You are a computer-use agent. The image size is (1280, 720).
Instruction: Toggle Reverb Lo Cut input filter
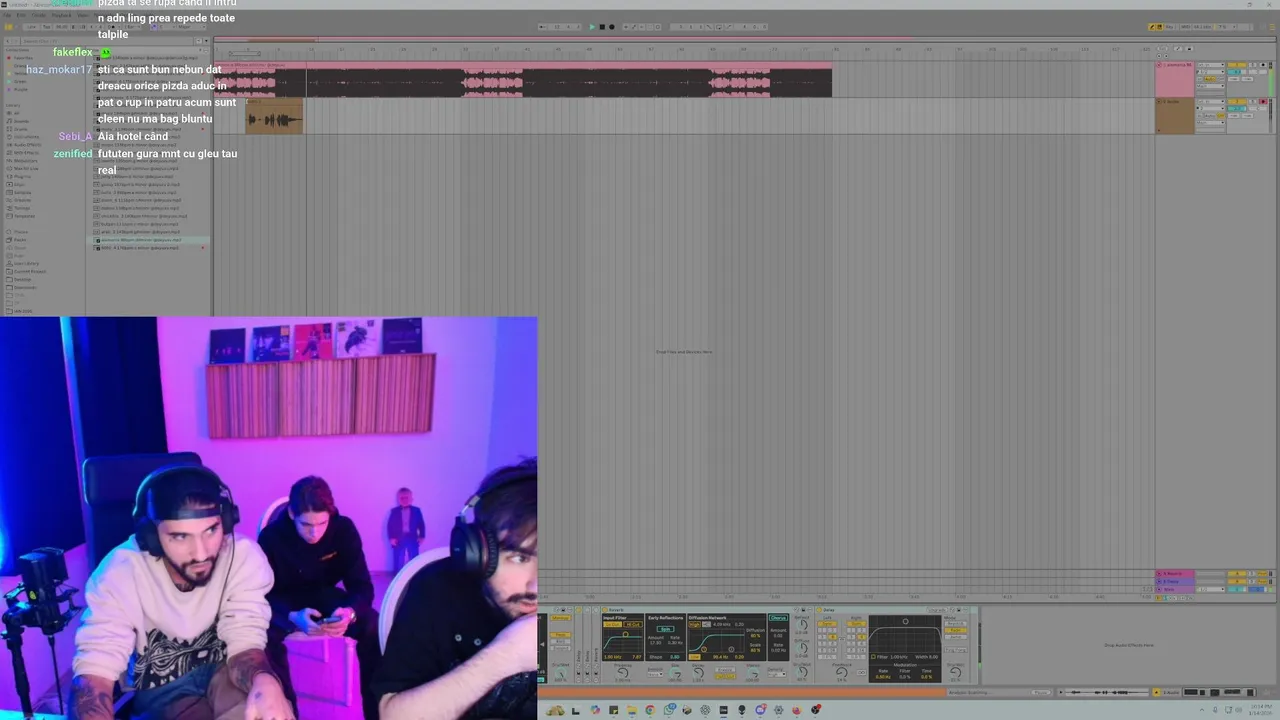click(x=612, y=625)
